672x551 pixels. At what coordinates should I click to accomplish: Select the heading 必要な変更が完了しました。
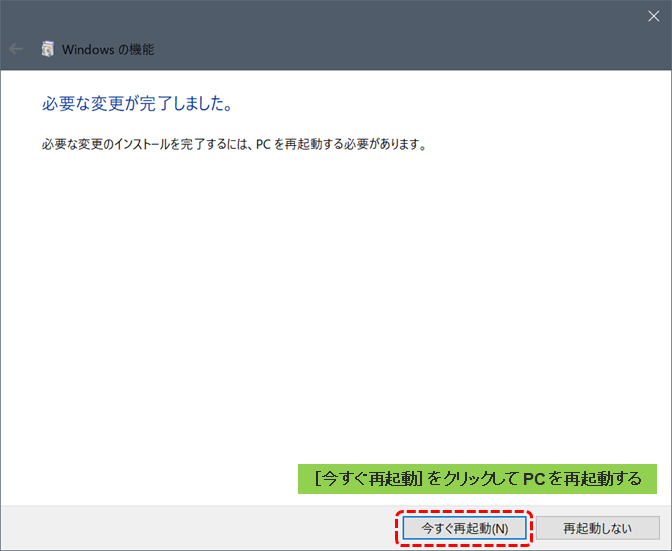pyautogui.click(x=138, y=104)
